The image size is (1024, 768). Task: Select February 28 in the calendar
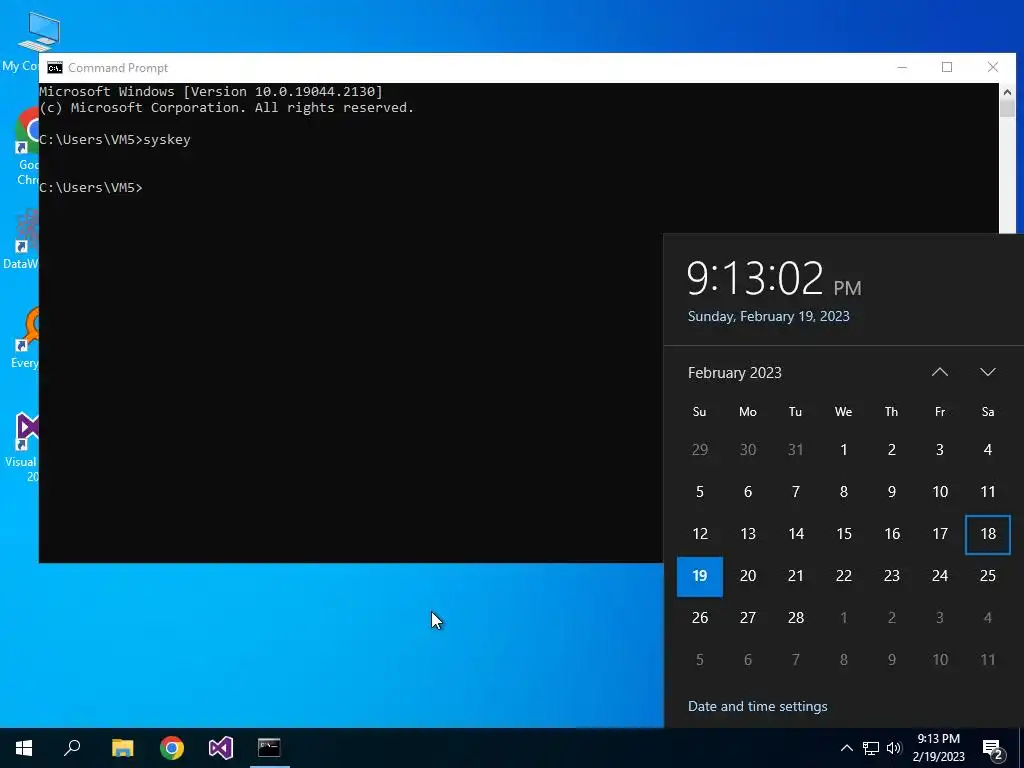point(795,618)
